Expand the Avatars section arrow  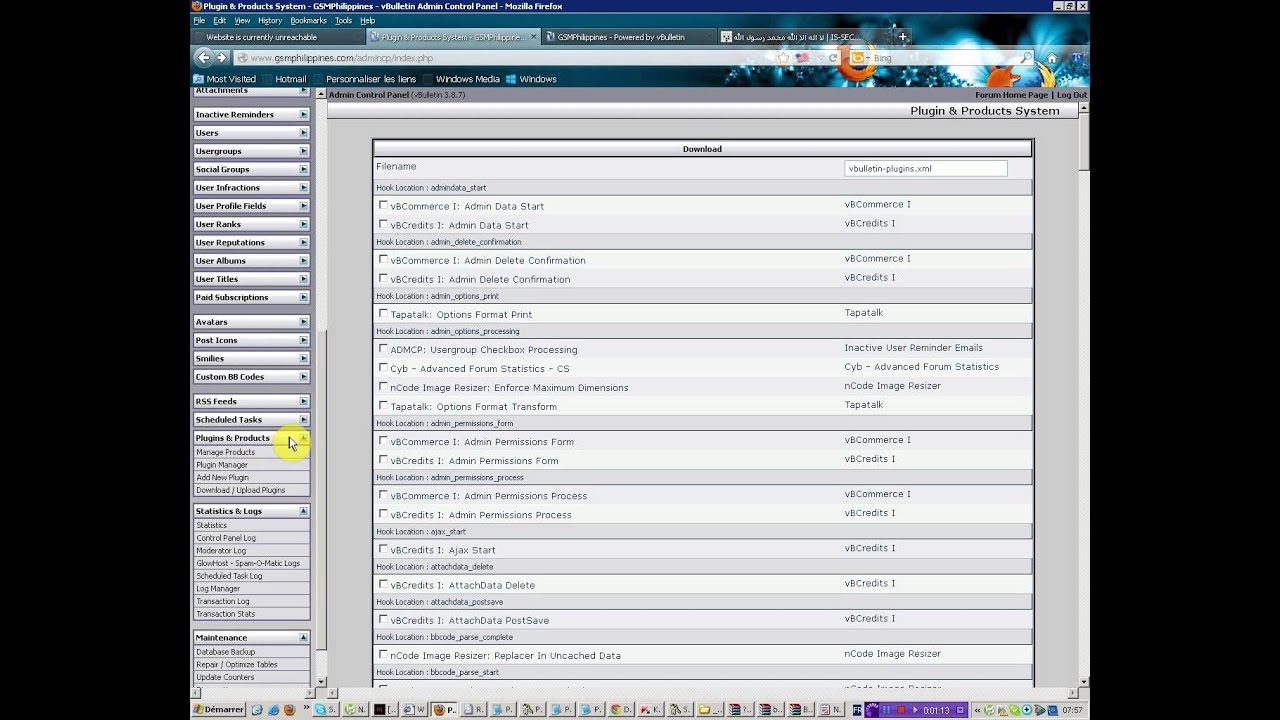pos(303,322)
